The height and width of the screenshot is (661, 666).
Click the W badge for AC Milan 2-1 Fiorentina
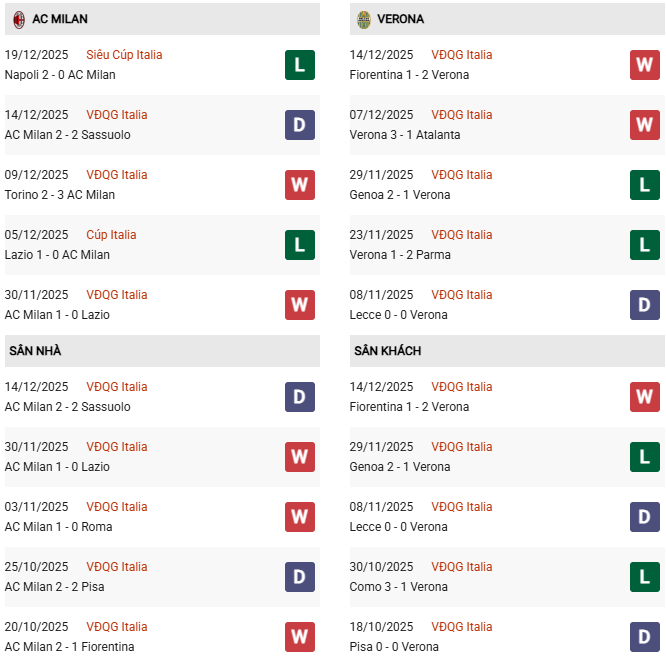pyautogui.click(x=300, y=637)
